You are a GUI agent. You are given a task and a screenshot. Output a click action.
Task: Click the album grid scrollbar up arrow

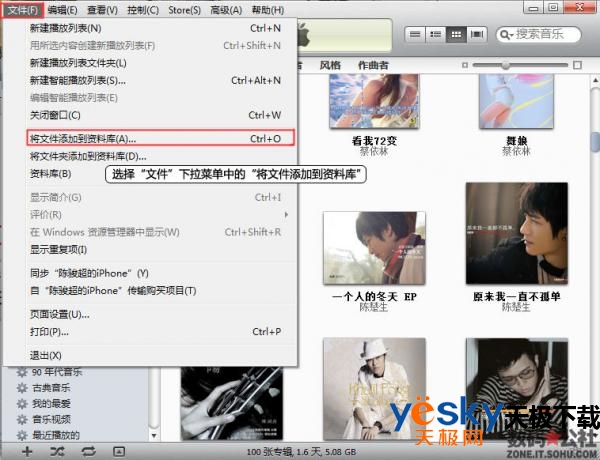tap(595, 80)
